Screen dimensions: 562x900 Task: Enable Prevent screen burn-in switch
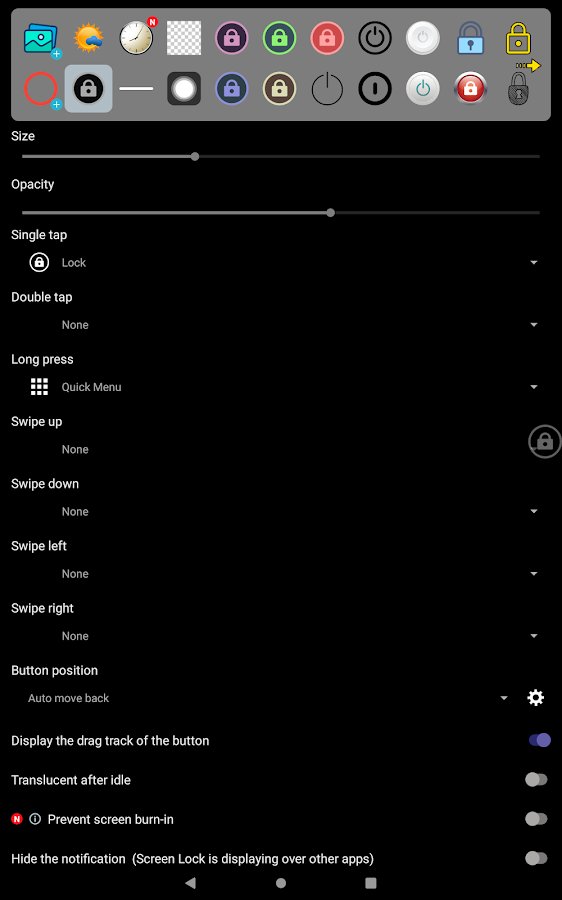(536, 819)
